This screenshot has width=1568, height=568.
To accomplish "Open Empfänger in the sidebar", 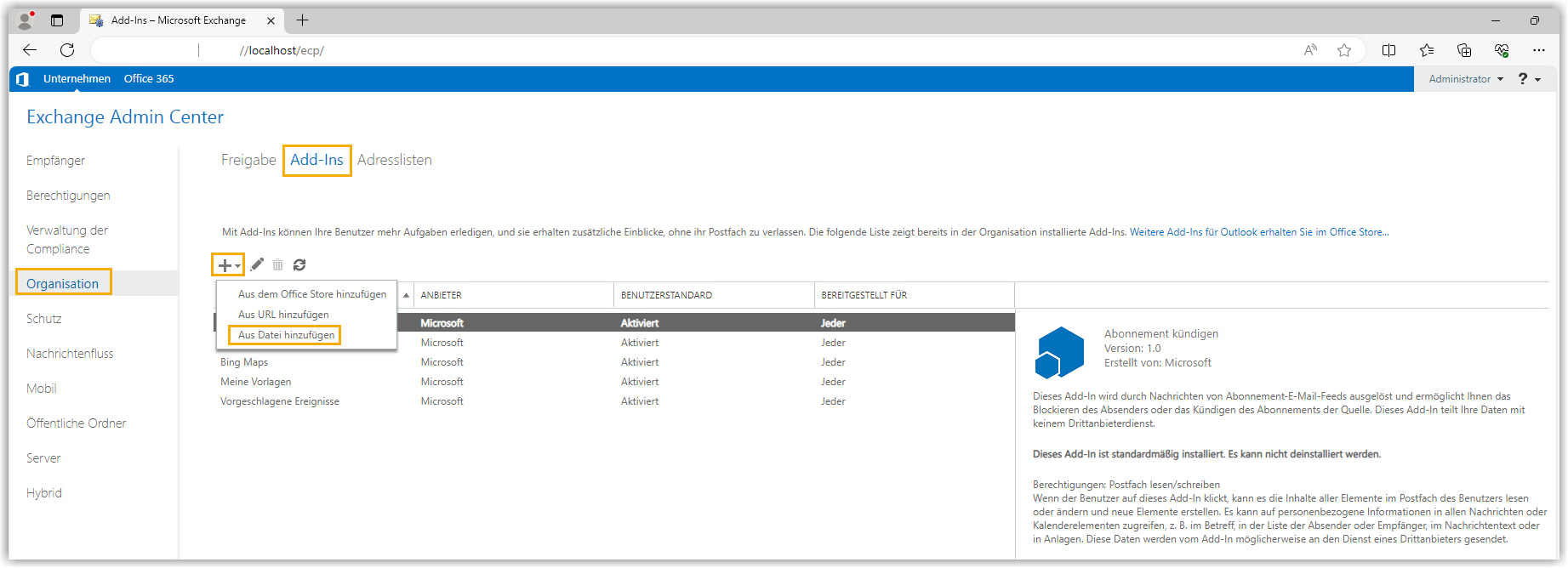I will [55, 161].
